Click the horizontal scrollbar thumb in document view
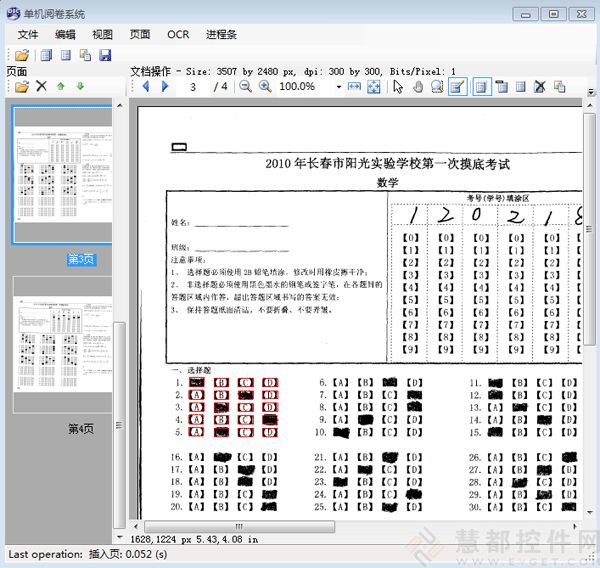600x568 pixels. point(238,526)
